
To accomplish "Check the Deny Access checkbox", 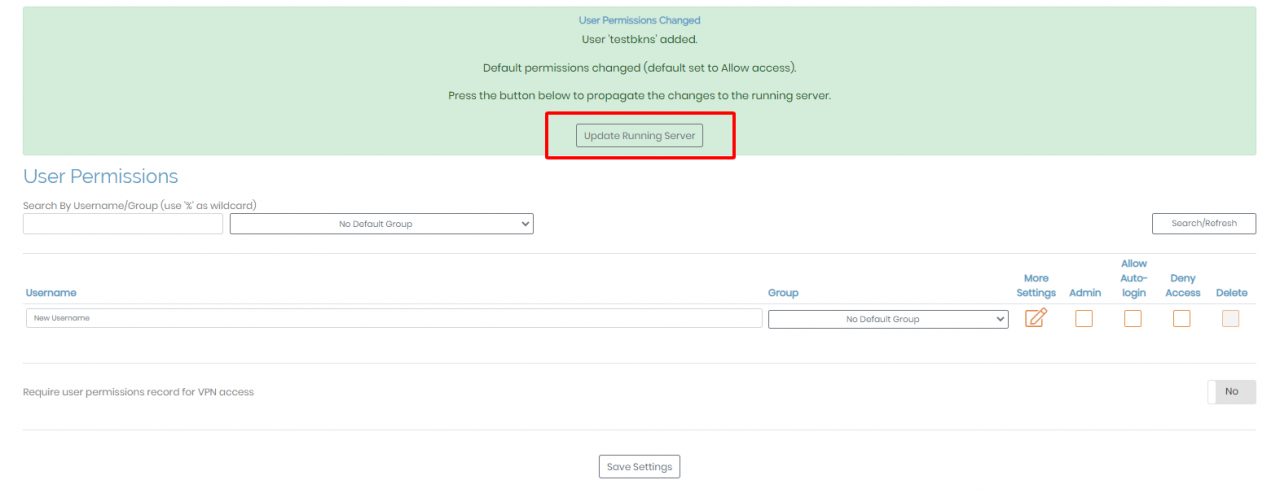I will (x=1182, y=319).
